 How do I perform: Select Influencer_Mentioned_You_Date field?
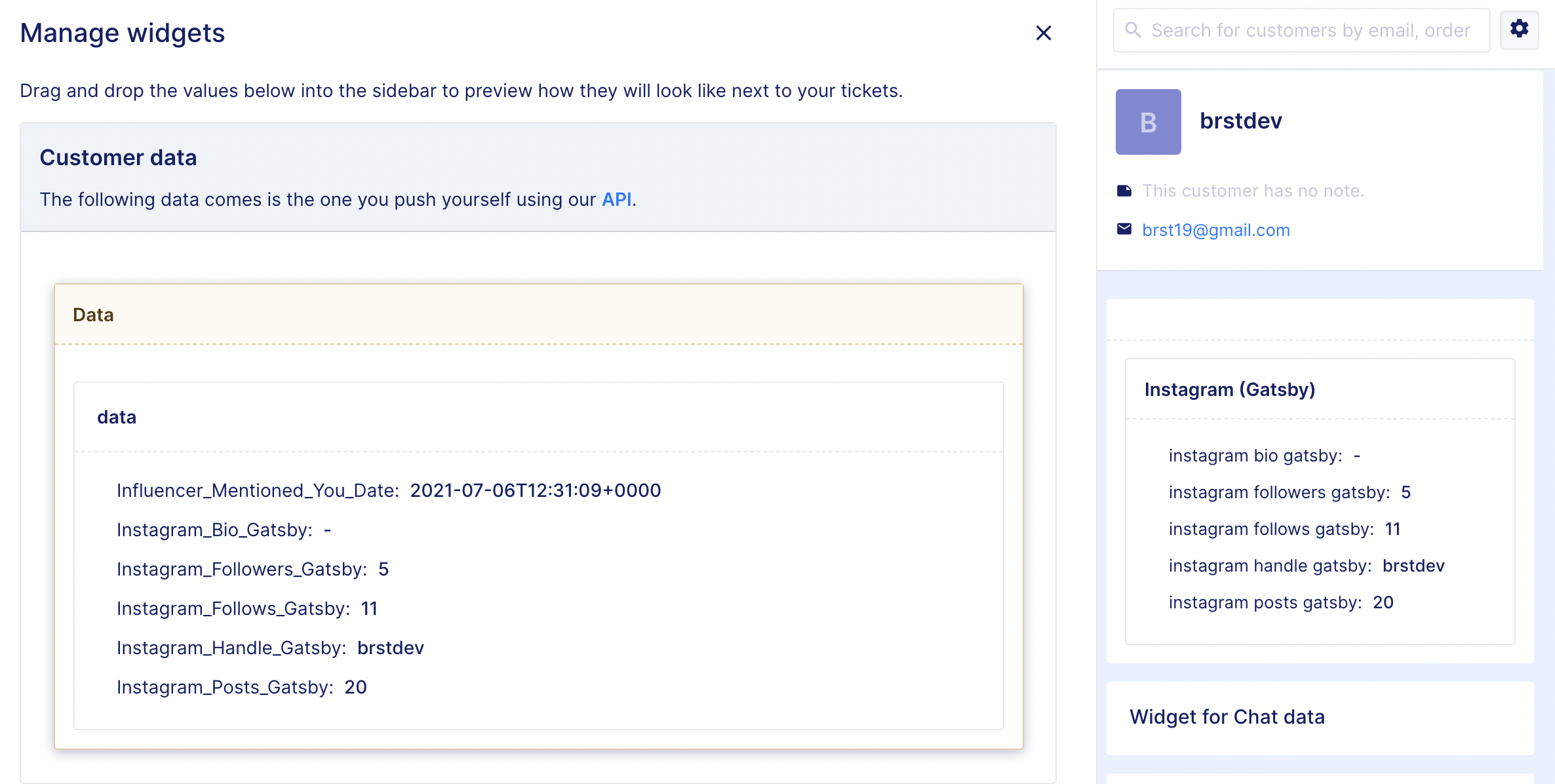pyautogui.click(x=389, y=490)
